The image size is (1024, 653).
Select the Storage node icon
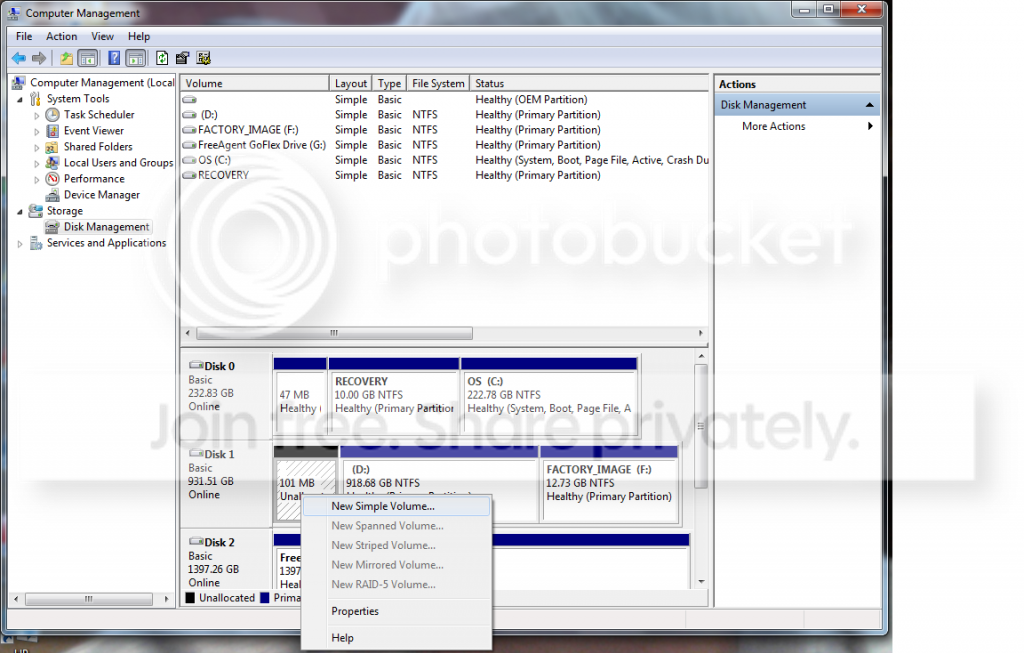click(x=36, y=211)
